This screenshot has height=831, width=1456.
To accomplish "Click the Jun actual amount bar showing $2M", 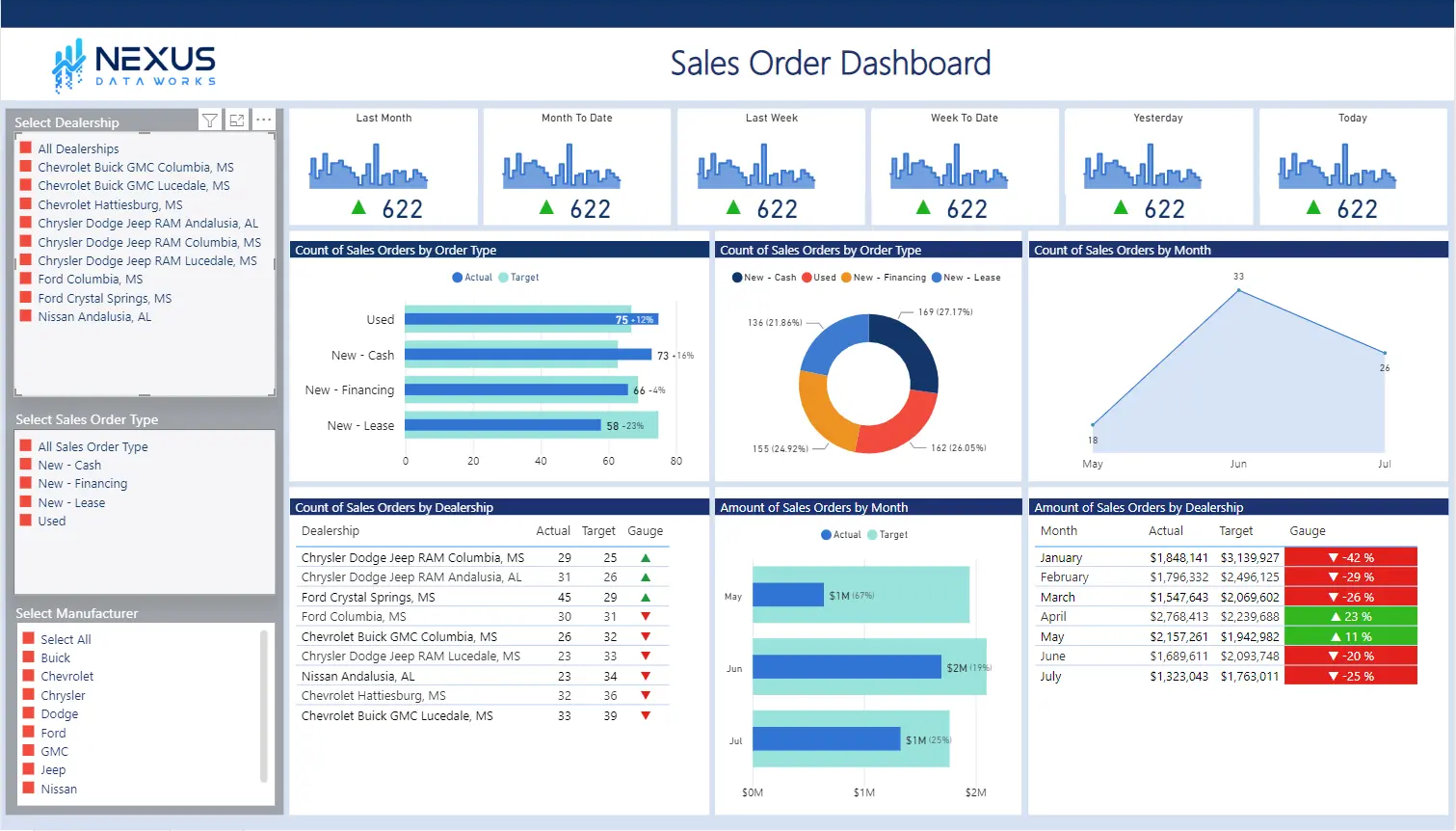I will (846, 667).
